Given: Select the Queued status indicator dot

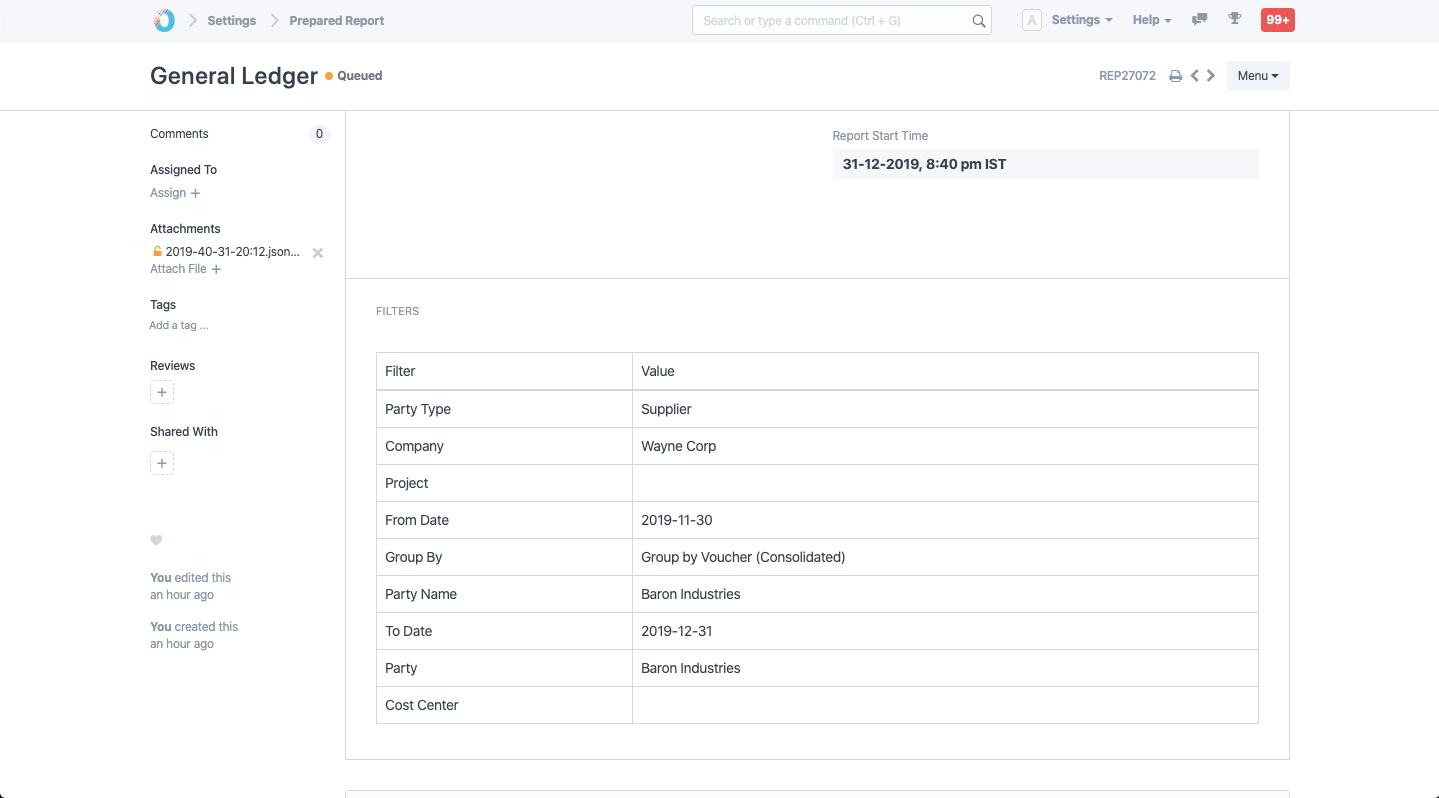Looking at the screenshot, I should tap(327, 75).
